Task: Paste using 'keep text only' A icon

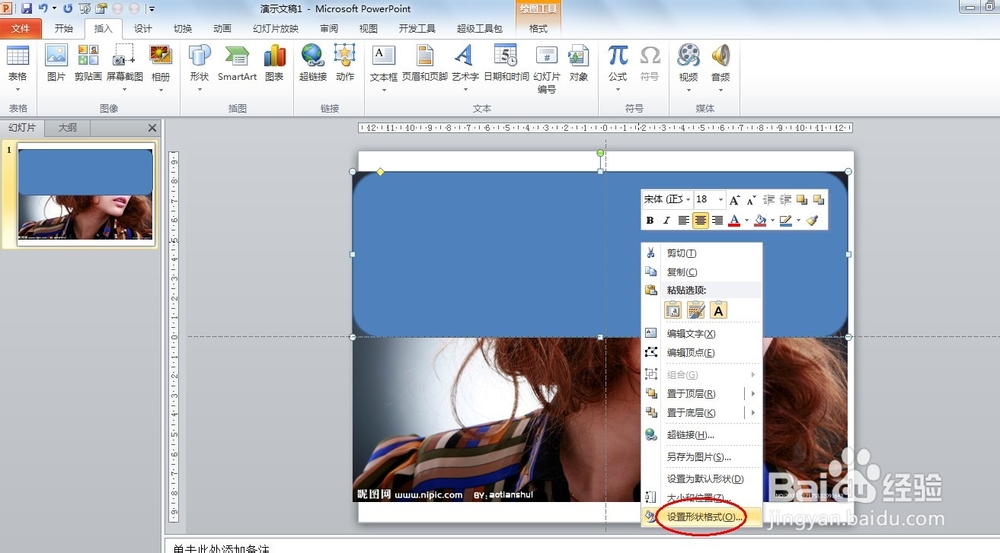Action: [719, 311]
